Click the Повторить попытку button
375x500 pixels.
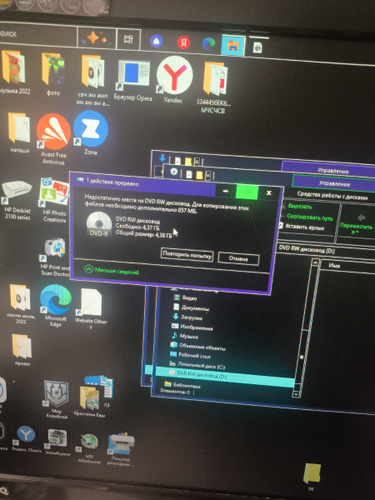(x=187, y=255)
